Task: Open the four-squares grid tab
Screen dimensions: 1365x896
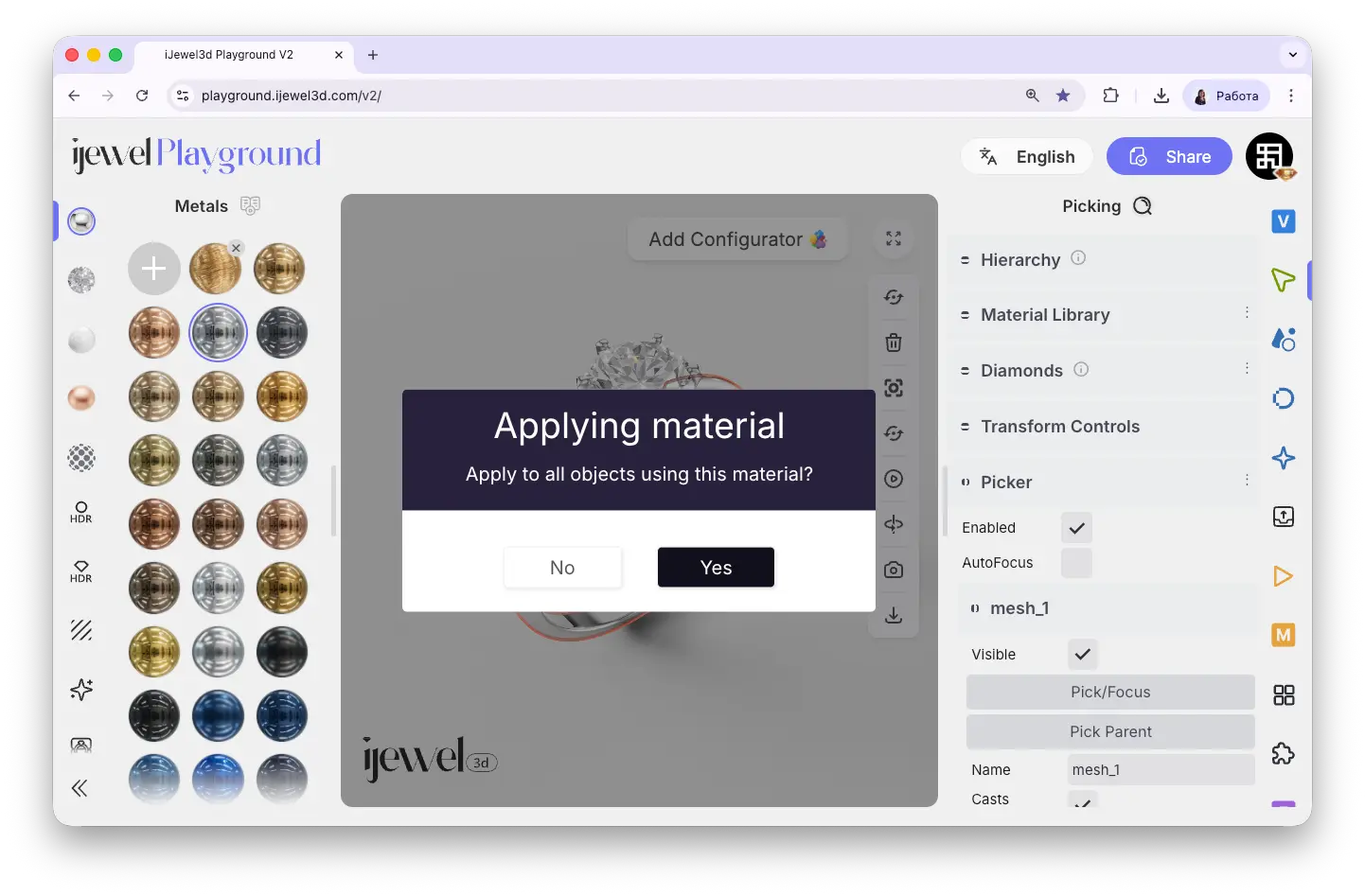Action: pos(1283,695)
